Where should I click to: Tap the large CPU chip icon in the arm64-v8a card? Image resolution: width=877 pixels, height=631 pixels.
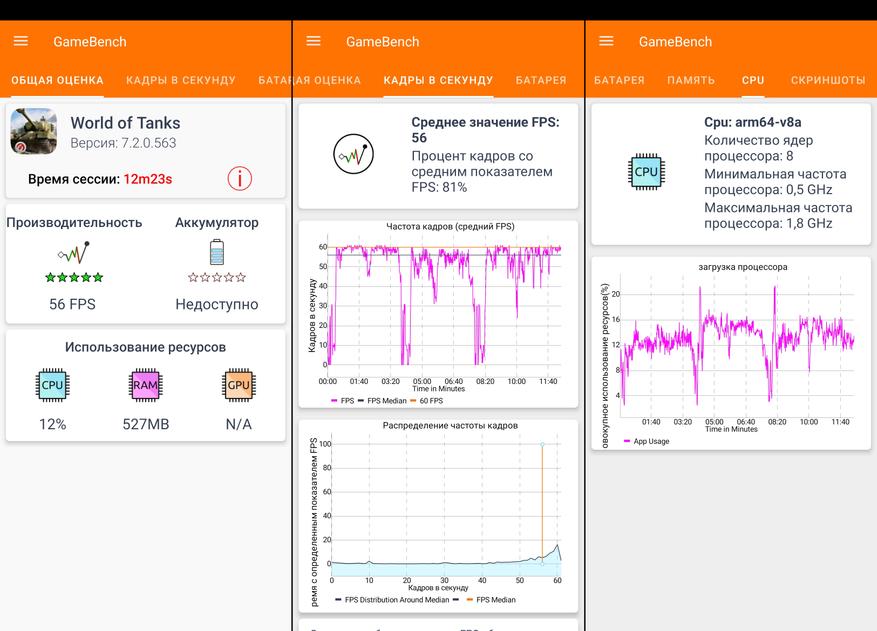(646, 172)
